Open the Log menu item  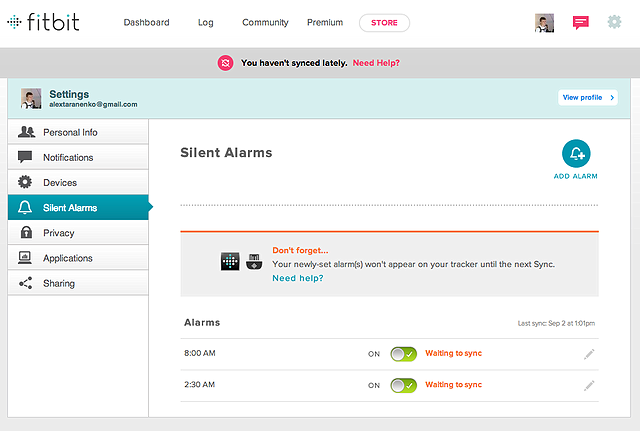[x=206, y=23]
